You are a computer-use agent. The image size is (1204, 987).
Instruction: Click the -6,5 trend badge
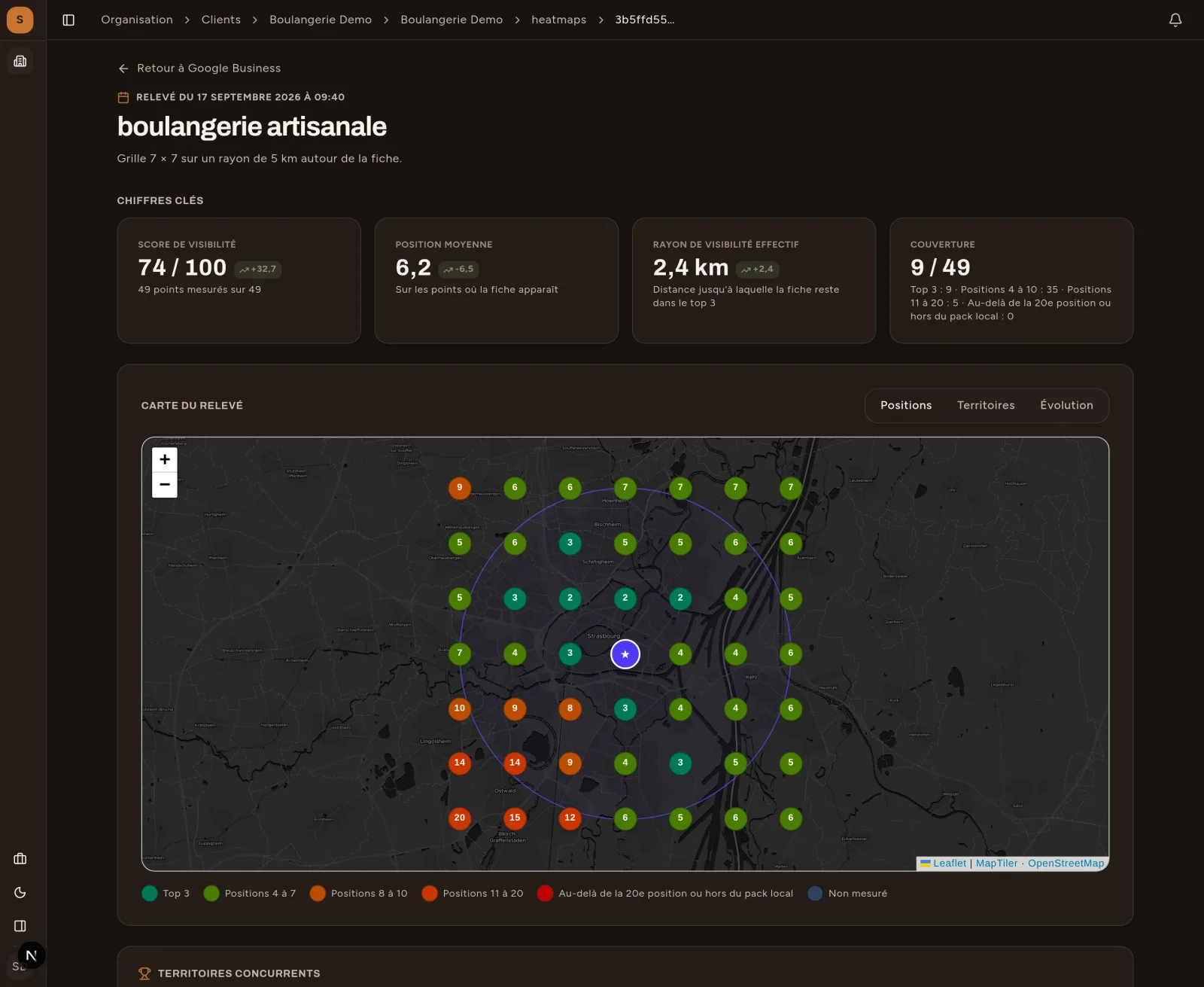coord(459,269)
